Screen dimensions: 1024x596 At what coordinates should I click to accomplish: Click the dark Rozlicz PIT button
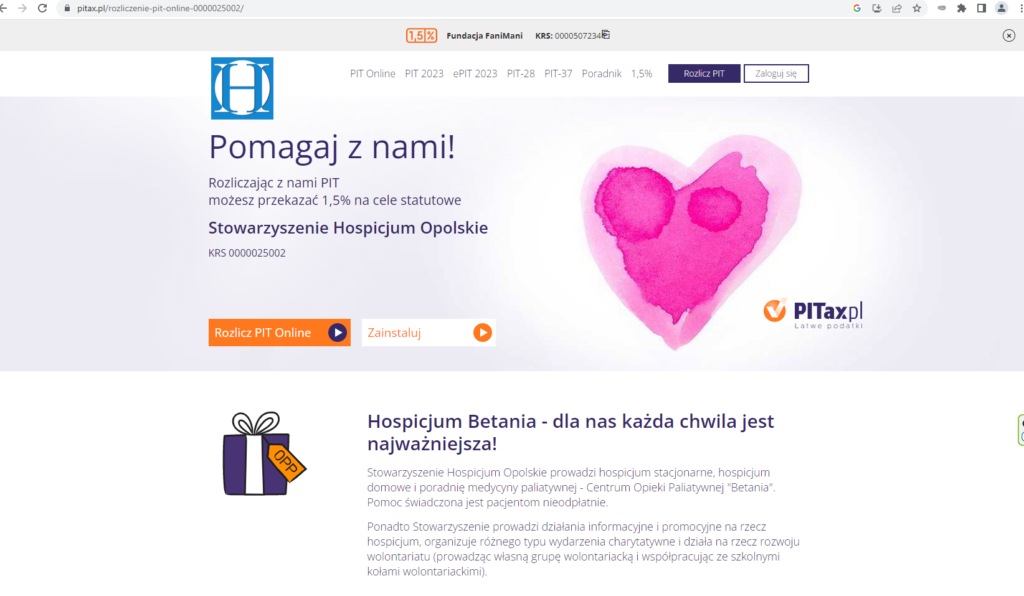click(x=704, y=73)
